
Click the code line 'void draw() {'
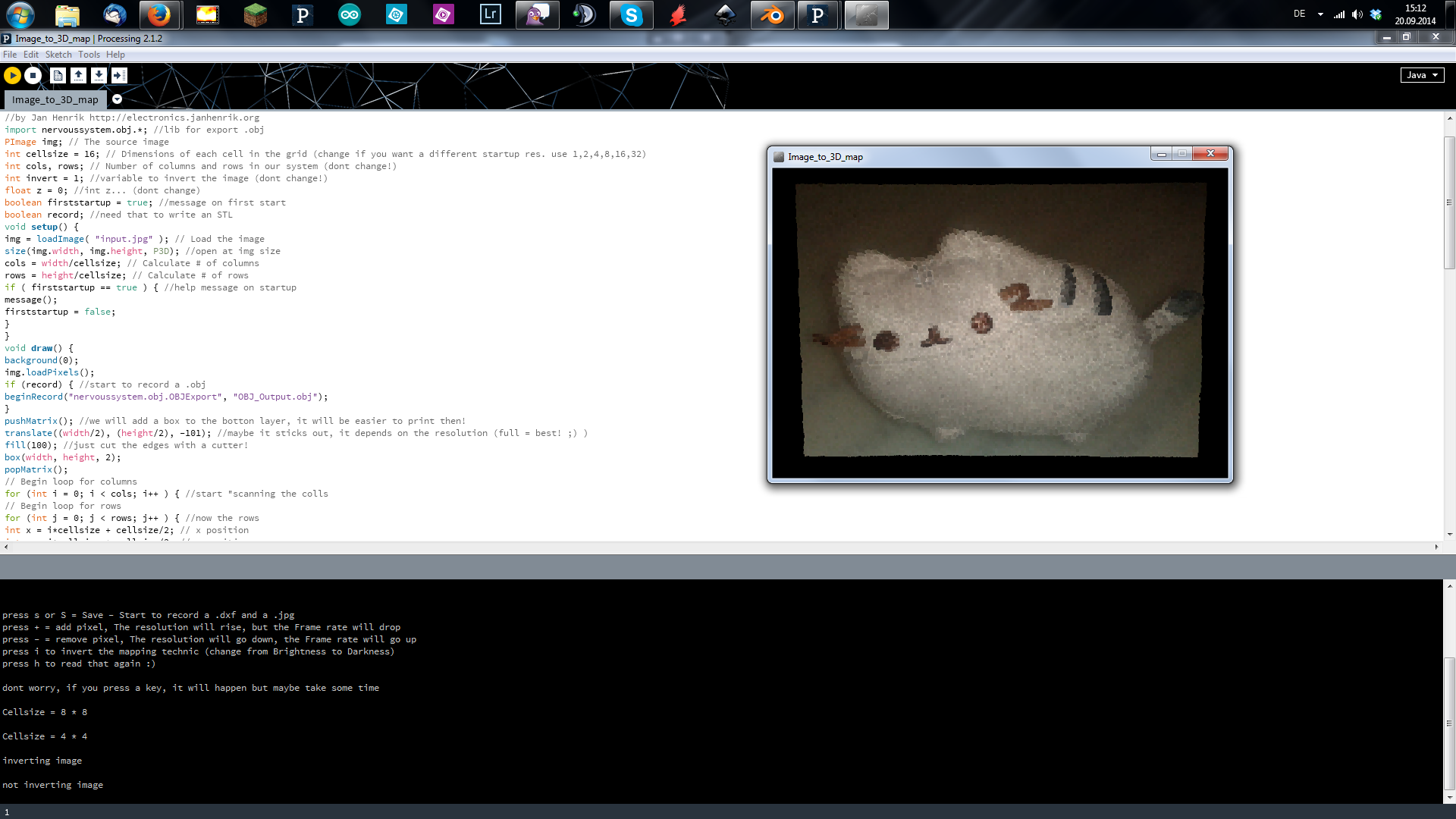point(39,348)
